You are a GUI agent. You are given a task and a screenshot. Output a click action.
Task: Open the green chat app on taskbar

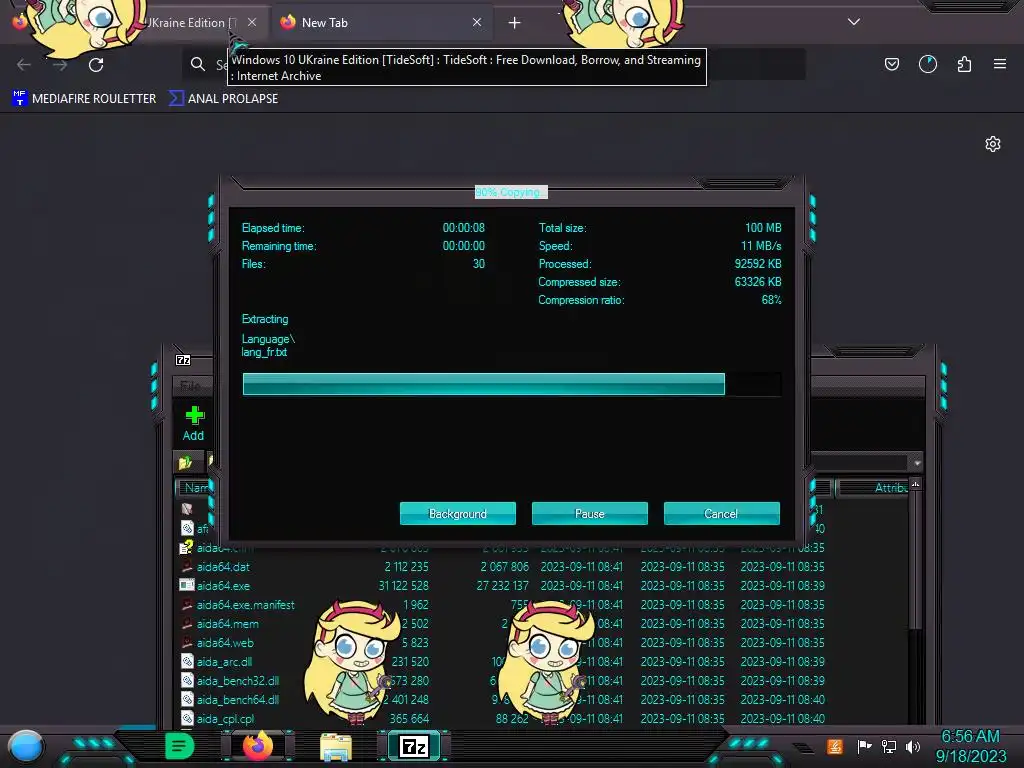(180, 746)
